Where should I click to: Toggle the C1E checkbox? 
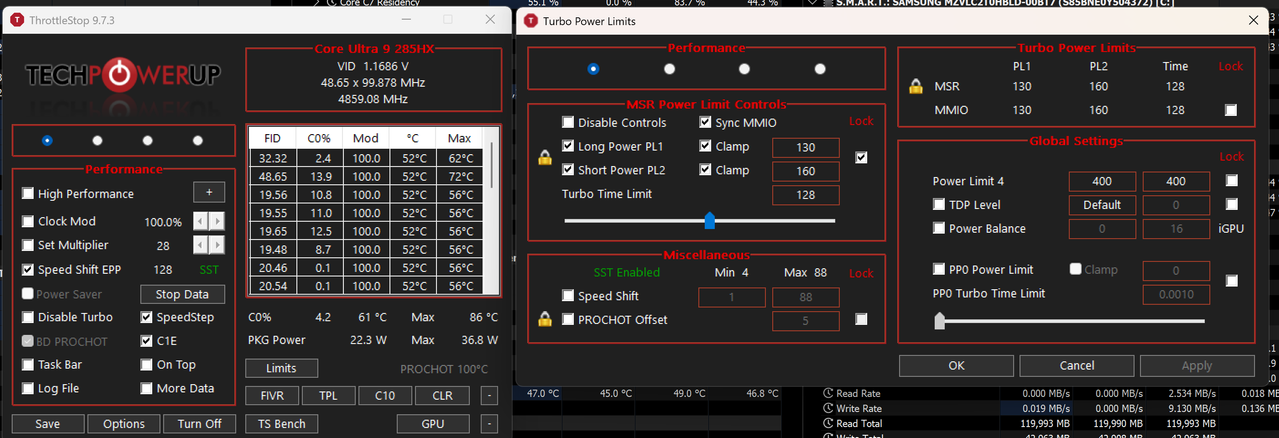click(x=147, y=341)
